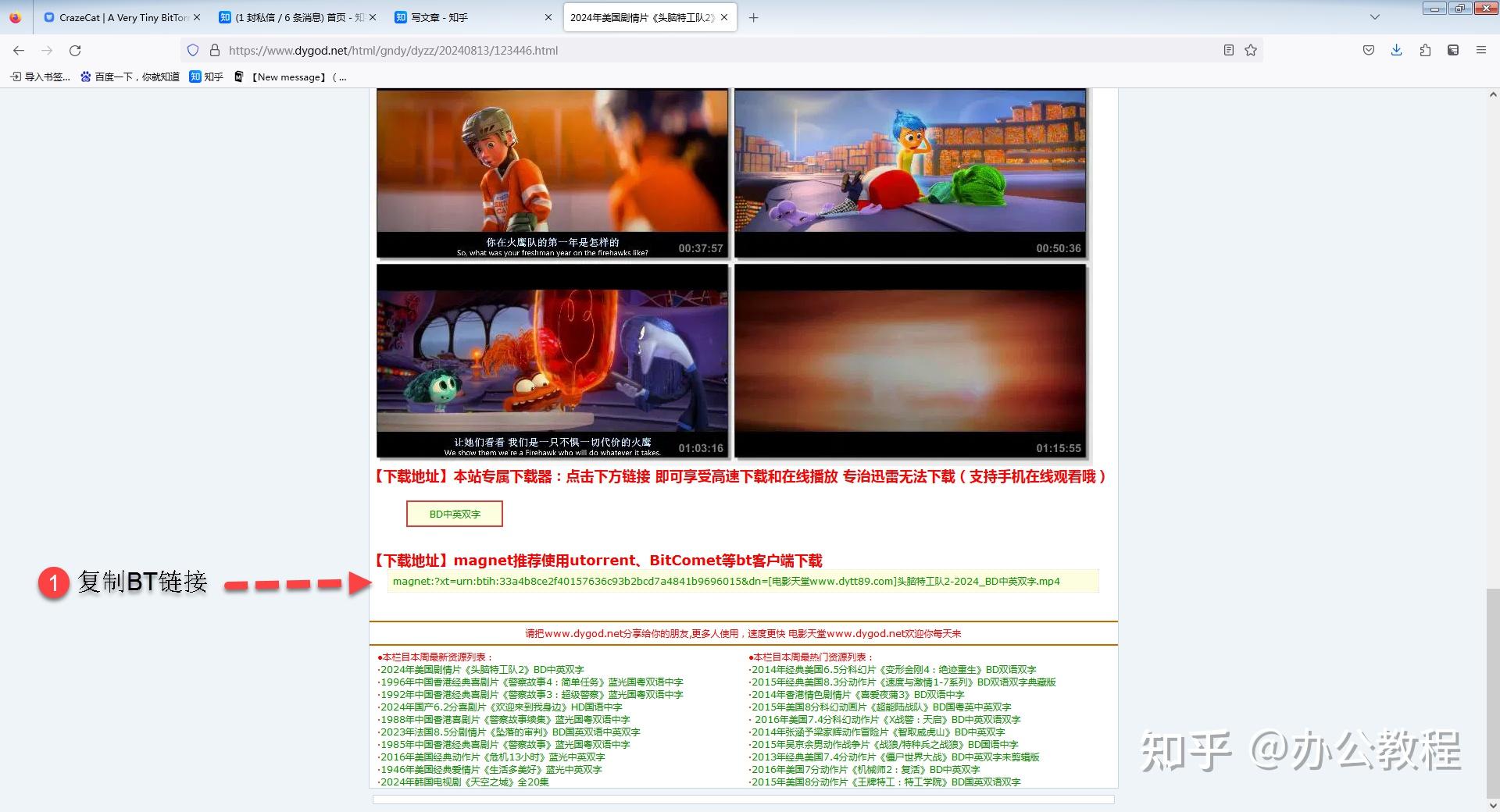Open the Joy screenshot at 00:50:36
This screenshot has width=1500, height=812.
tap(910, 173)
